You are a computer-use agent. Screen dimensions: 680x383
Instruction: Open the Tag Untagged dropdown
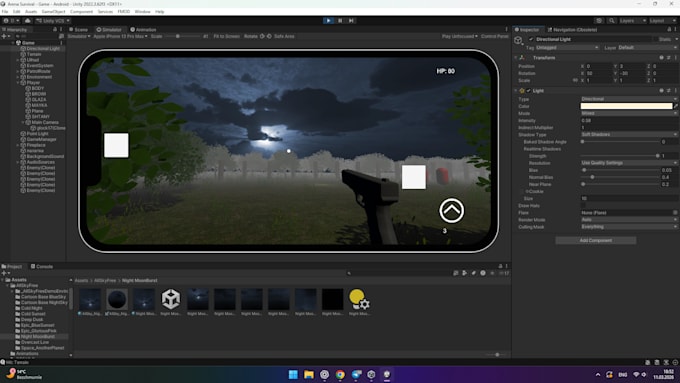point(567,47)
